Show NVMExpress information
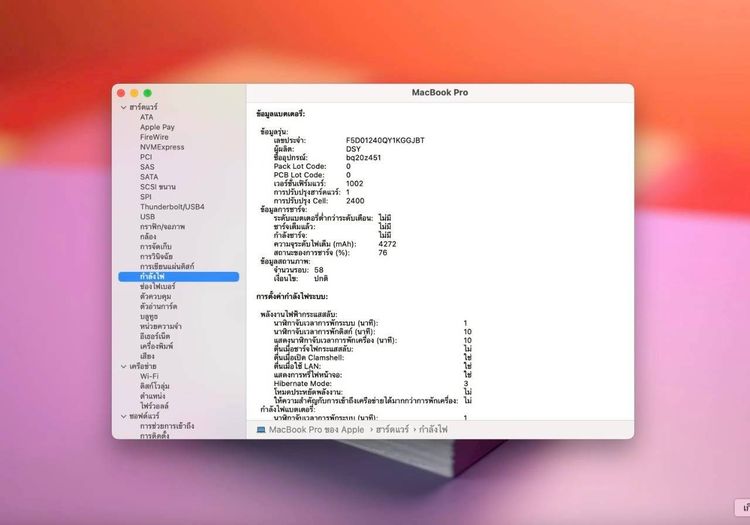The height and width of the screenshot is (525, 750). click(162, 147)
